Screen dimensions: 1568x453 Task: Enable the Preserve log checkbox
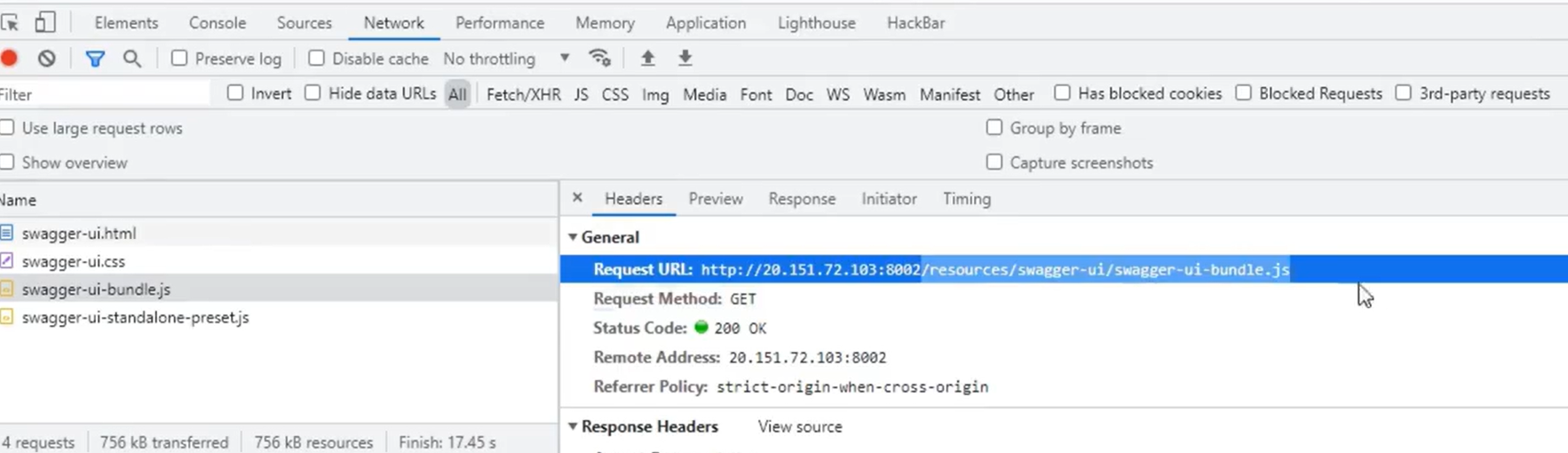[179, 59]
